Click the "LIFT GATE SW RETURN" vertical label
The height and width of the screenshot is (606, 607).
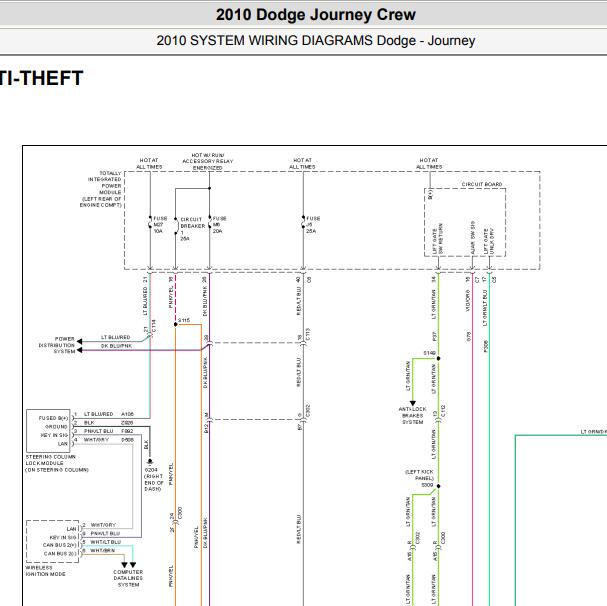[437, 239]
